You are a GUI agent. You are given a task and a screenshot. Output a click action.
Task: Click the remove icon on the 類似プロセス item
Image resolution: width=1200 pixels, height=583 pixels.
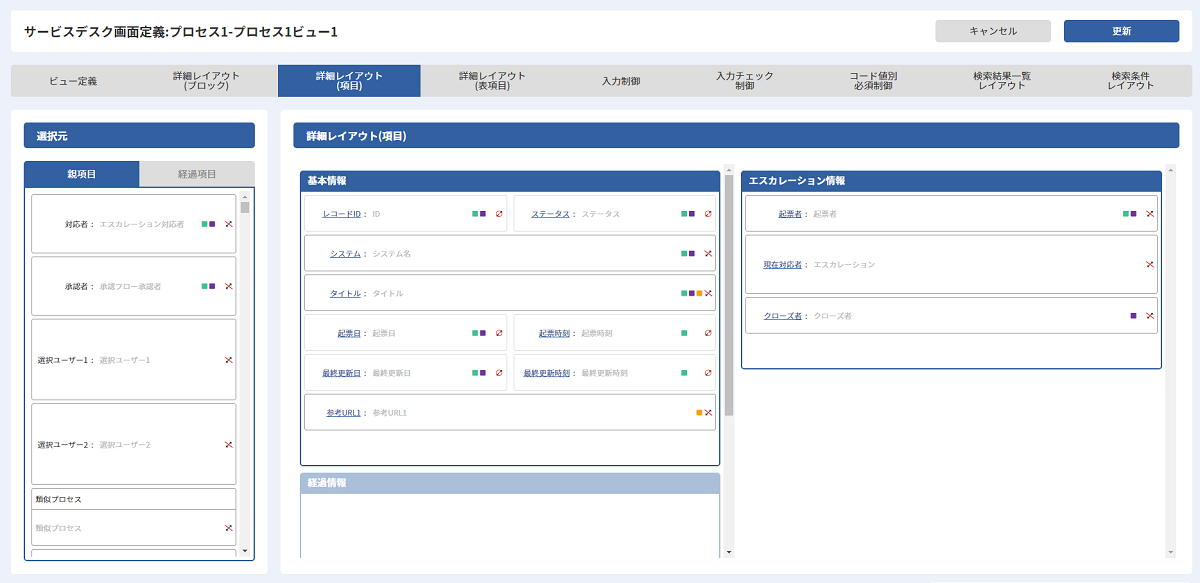coord(228,528)
